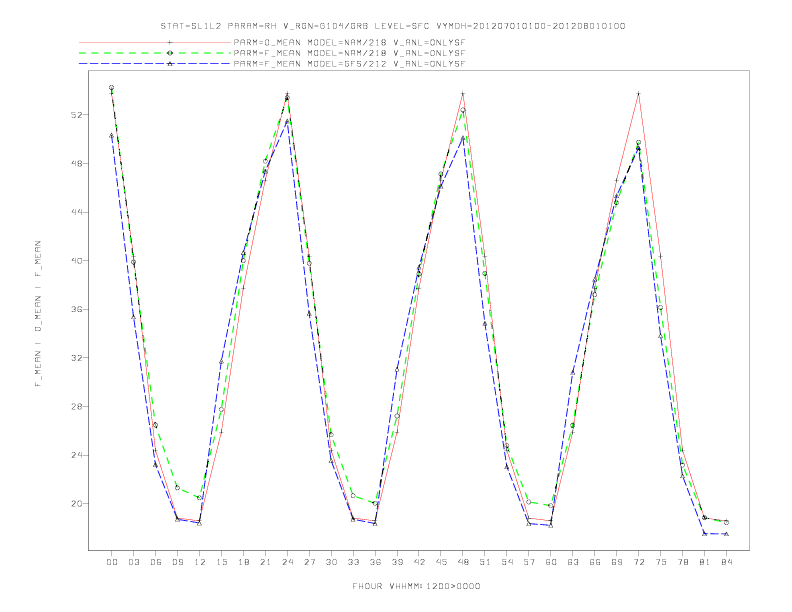Click the x-axis hour label 57
This screenshot has width=792, height=612.
[x=529, y=562]
